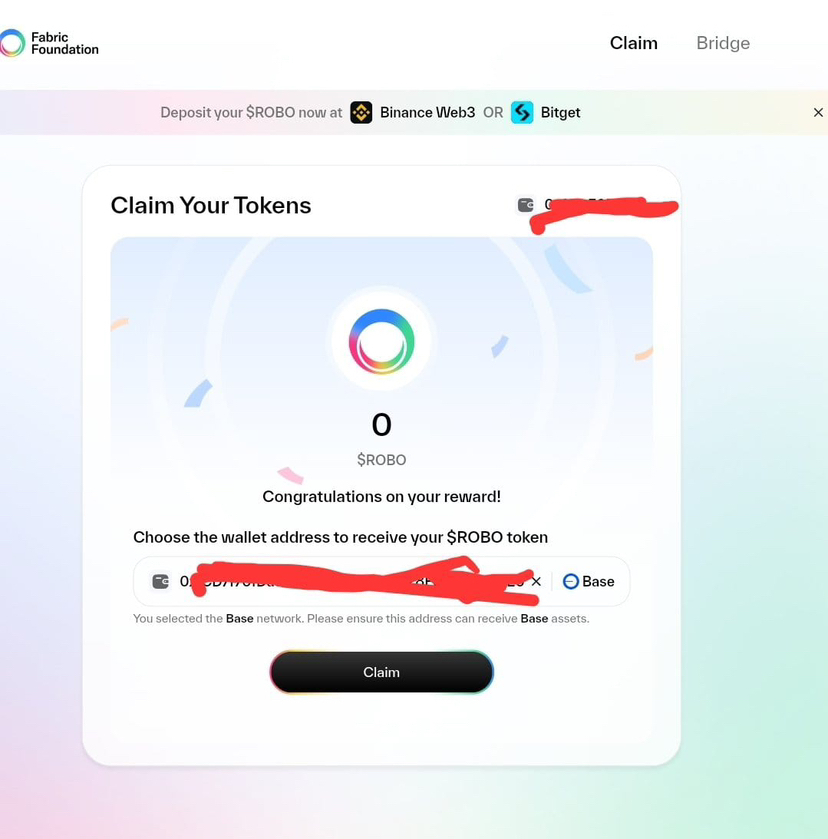Viewport: 828px width, 839px height.
Task: Switch to the Bridge tab
Action: [x=723, y=43]
